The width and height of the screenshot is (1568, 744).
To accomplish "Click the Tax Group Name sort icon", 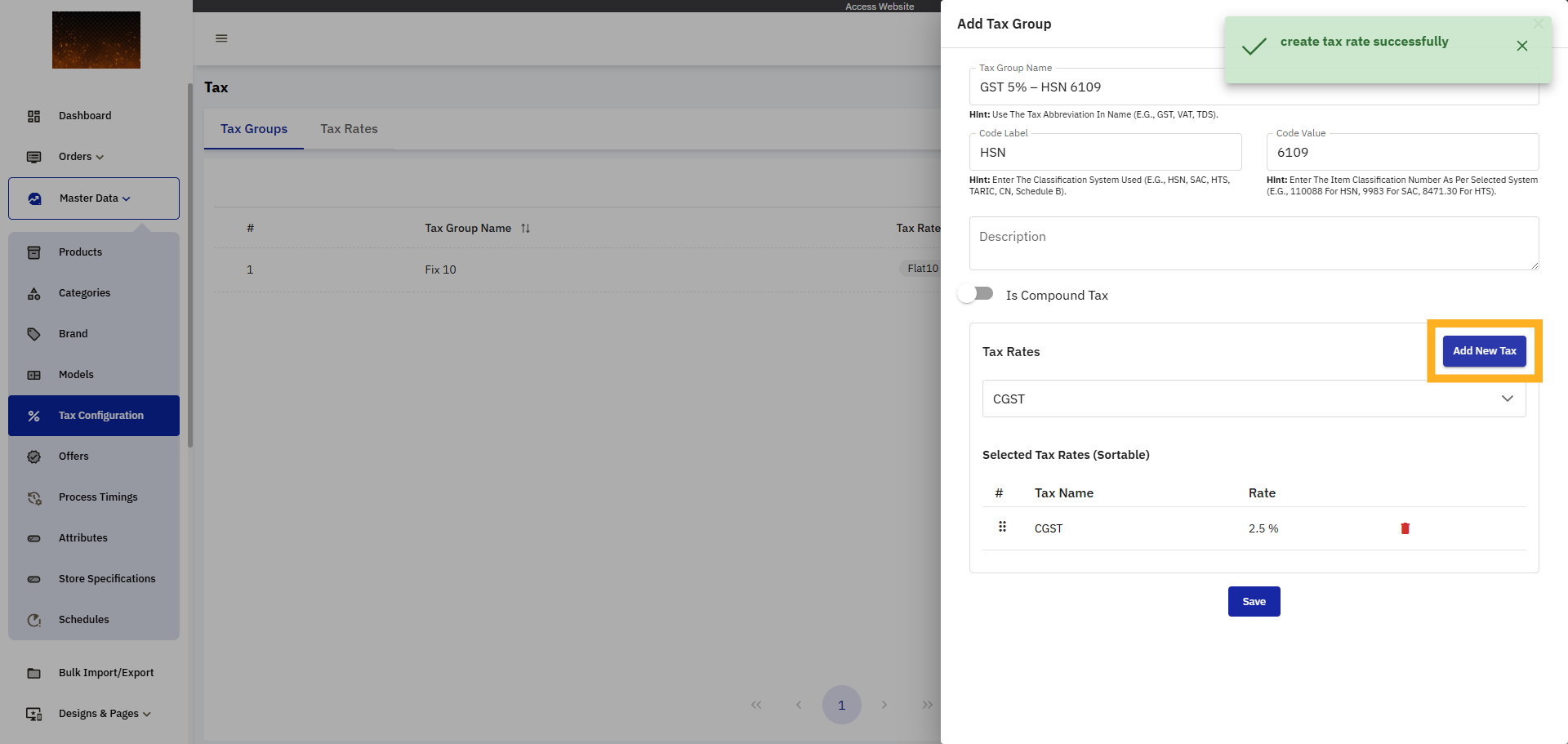I will [x=525, y=229].
